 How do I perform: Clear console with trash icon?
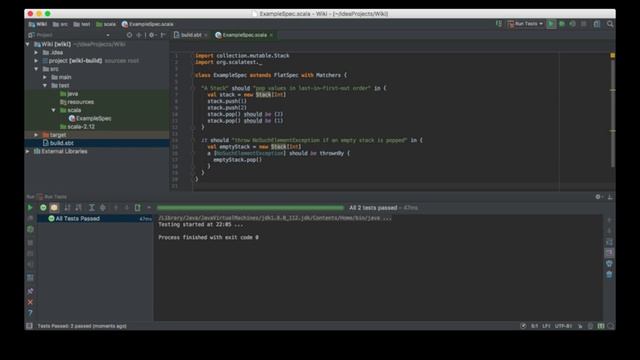[609, 275]
